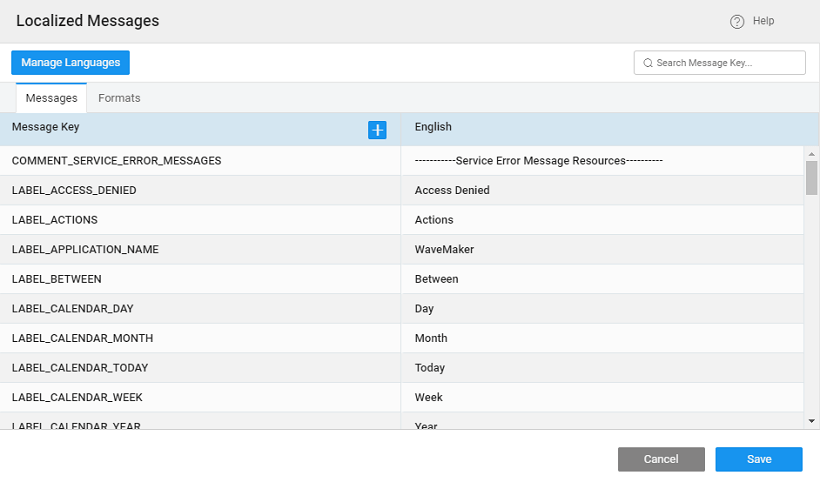
Task: Click the Help question mark icon
Action: (x=737, y=22)
